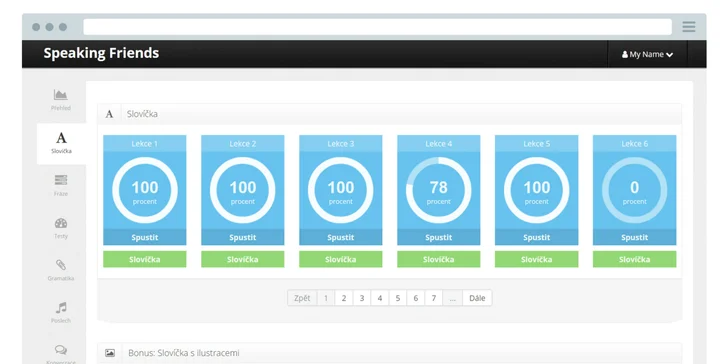Click the image icon beside Bonus section
Screen dimensions: 728x364
110,353
